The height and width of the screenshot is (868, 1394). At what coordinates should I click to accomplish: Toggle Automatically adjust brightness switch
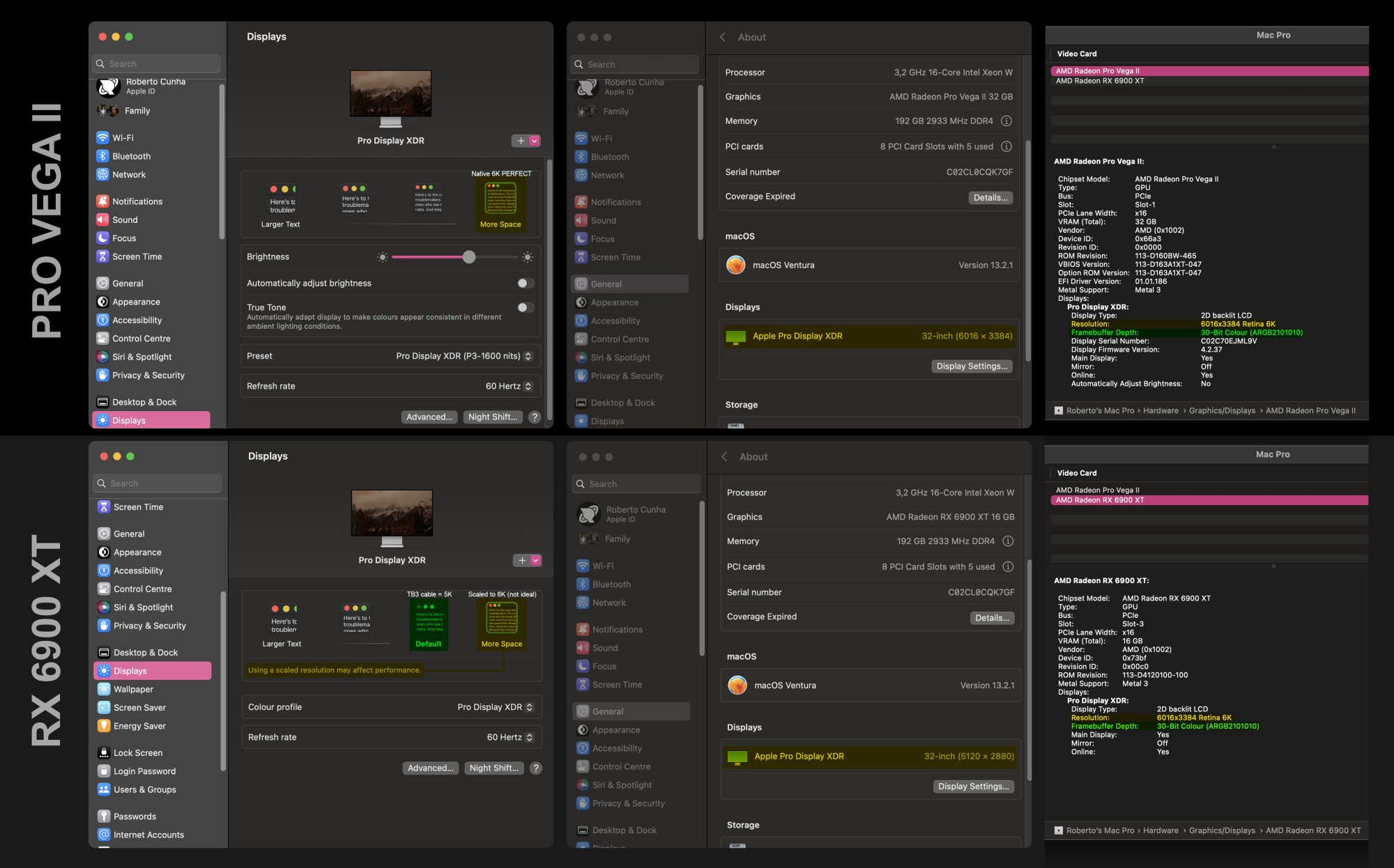tap(526, 283)
